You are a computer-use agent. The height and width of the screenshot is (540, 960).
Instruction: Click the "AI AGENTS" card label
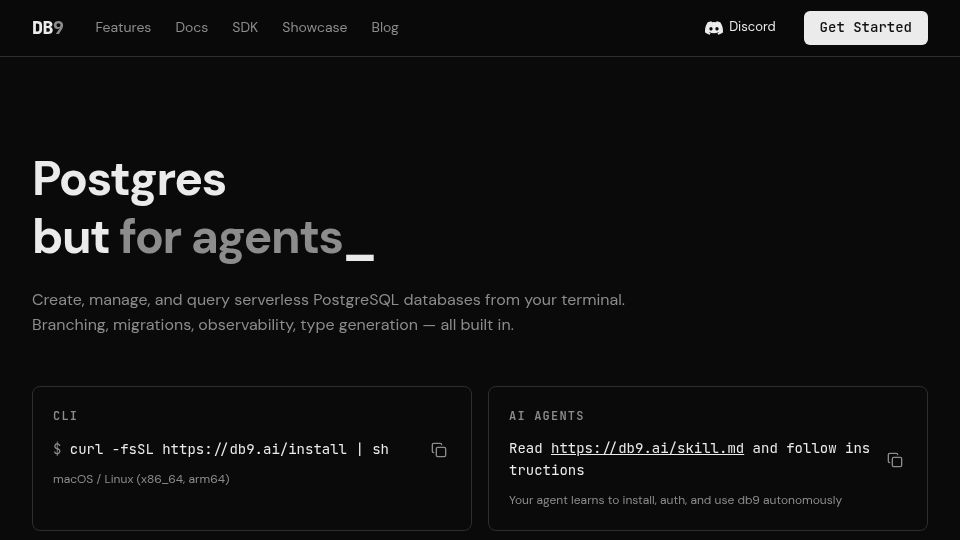[546, 416]
